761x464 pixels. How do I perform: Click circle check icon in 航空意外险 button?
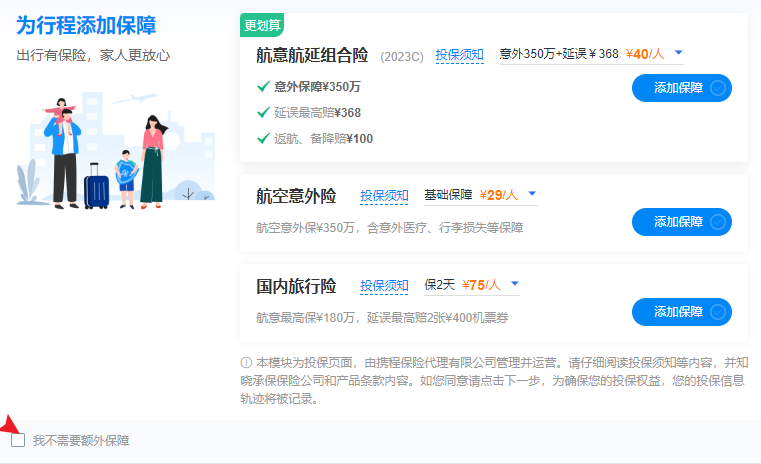pyautogui.click(x=717, y=222)
